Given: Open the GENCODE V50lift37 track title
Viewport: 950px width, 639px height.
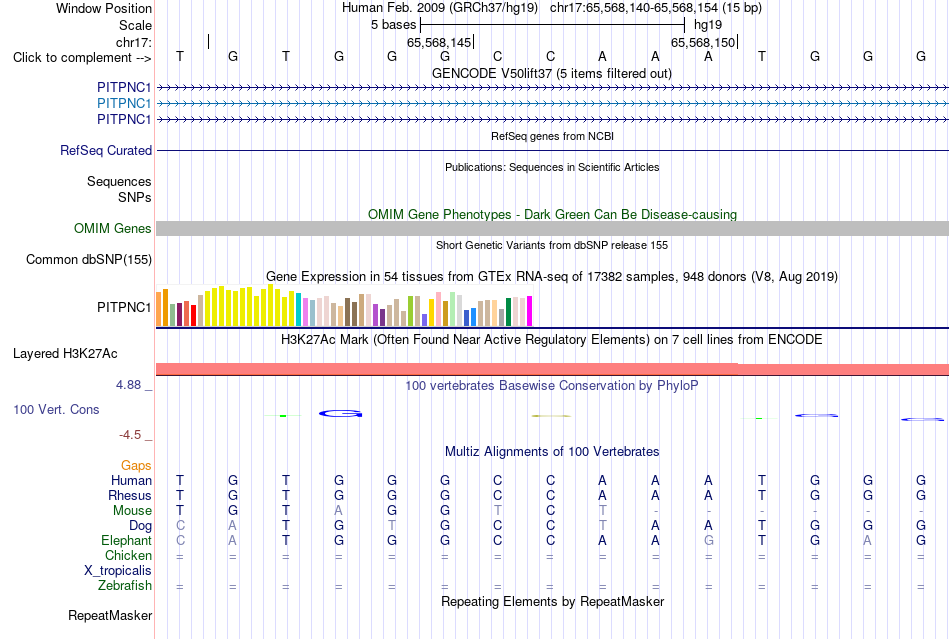Looking at the screenshot, I should [x=552, y=73].
